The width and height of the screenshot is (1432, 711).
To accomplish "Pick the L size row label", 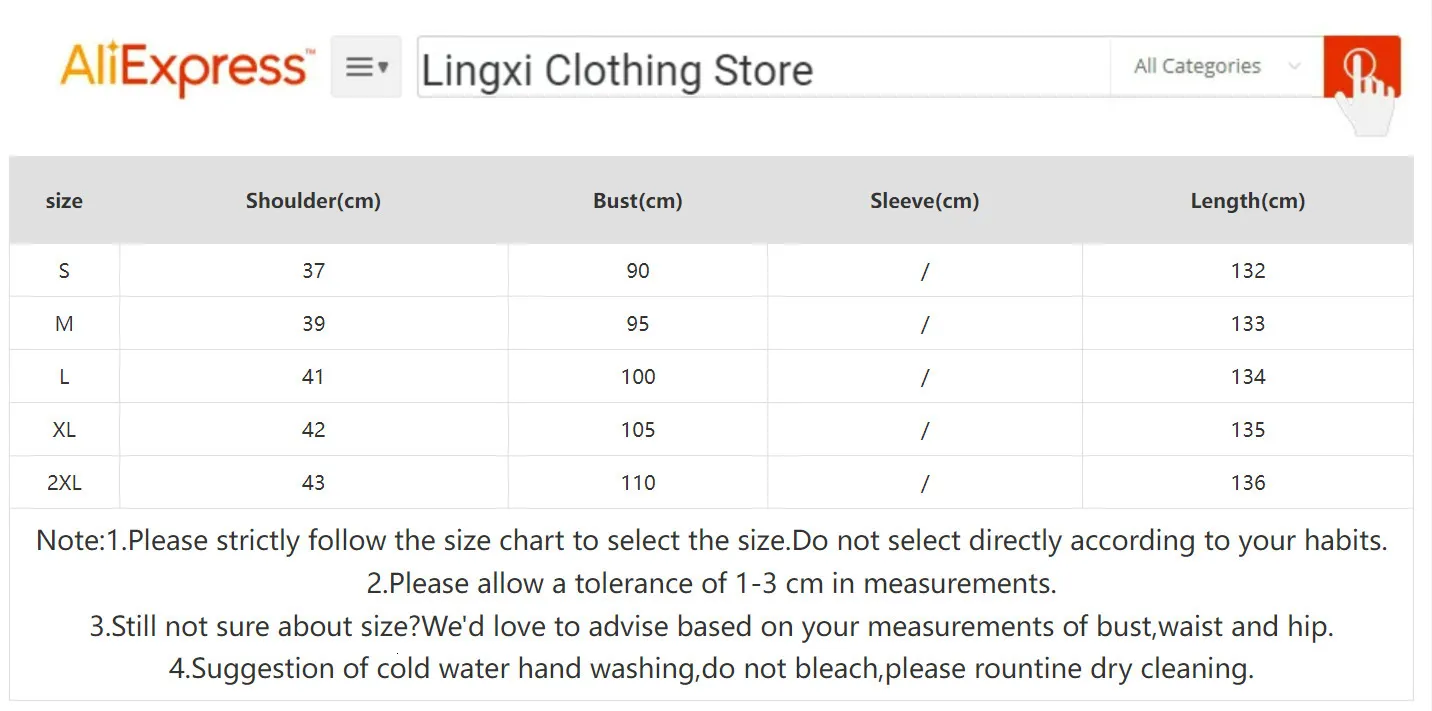I will (64, 377).
